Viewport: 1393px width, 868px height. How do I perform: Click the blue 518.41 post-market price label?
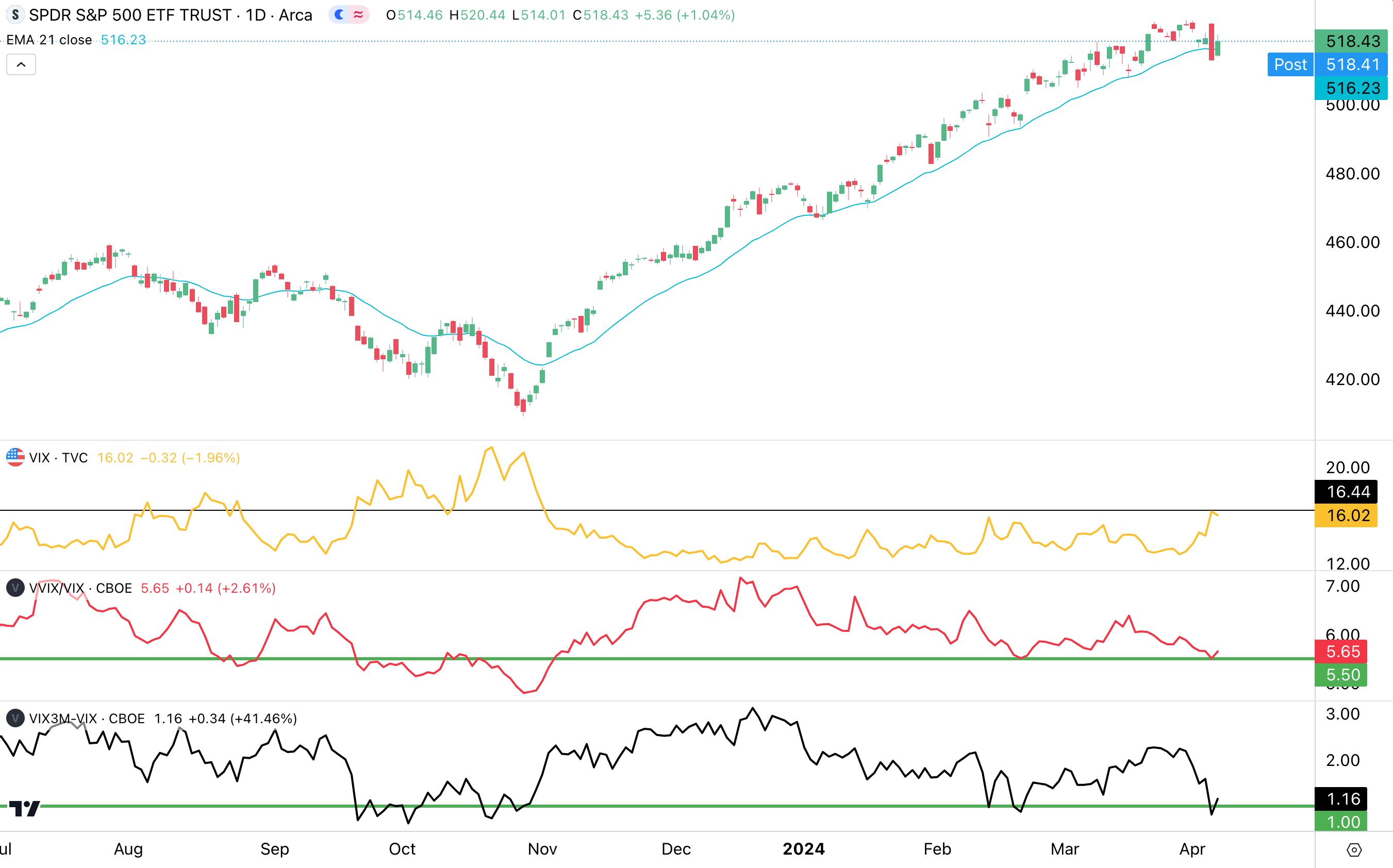click(x=1351, y=64)
